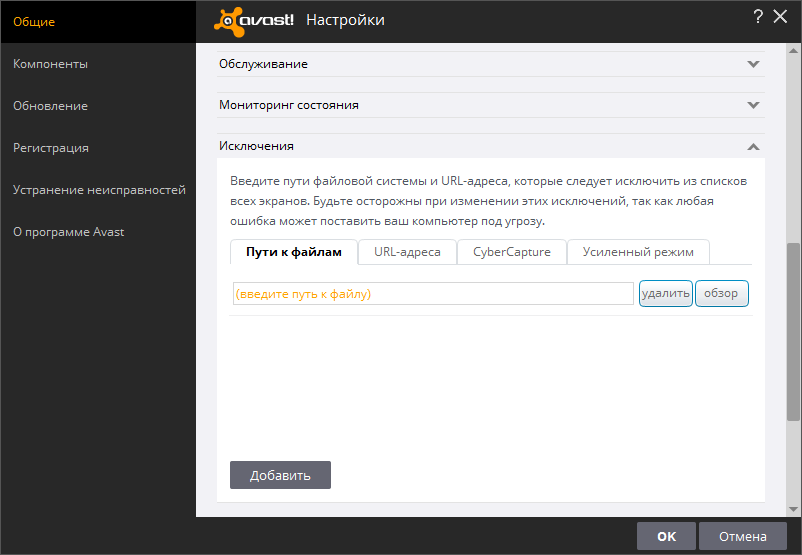This screenshot has height=555, width=802.
Task: Expand the Обслуживание section
Action: coord(753,64)
